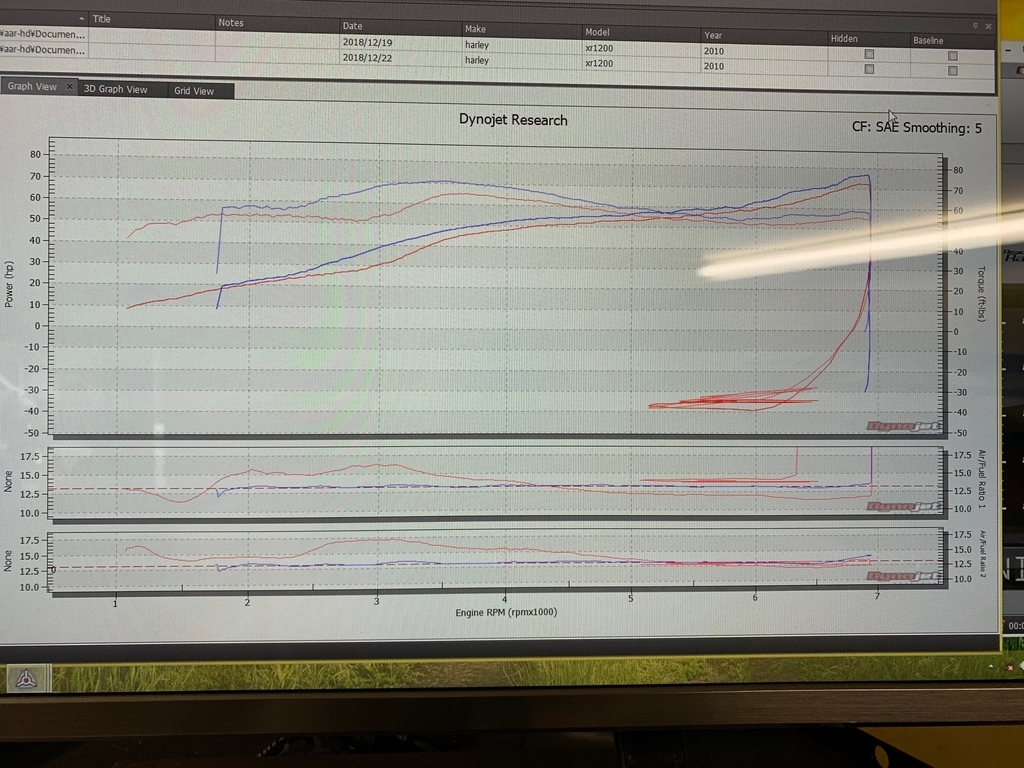1024x768 pixels.
Task: Close the Graph View tab with X
Action: tap(69, 86)
